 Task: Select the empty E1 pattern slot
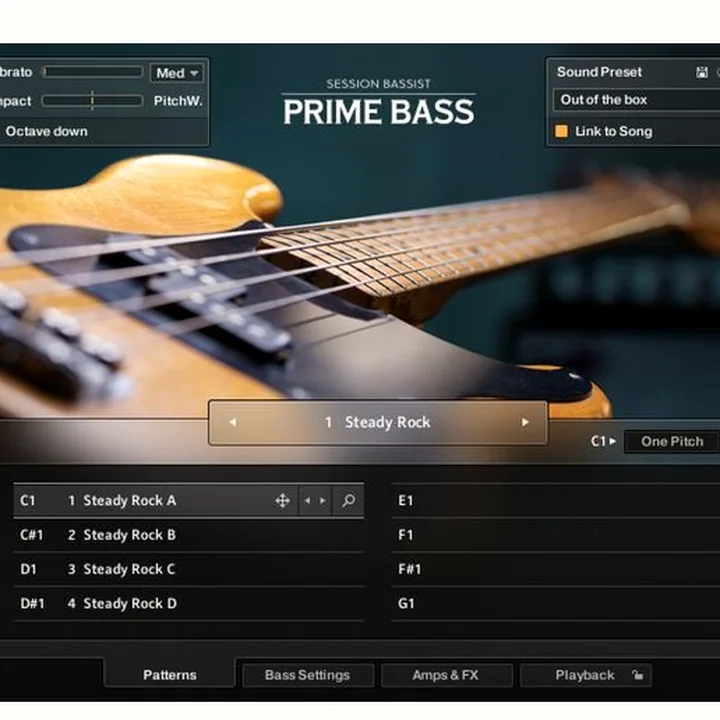pyautogui.click(x=556, y=501)
